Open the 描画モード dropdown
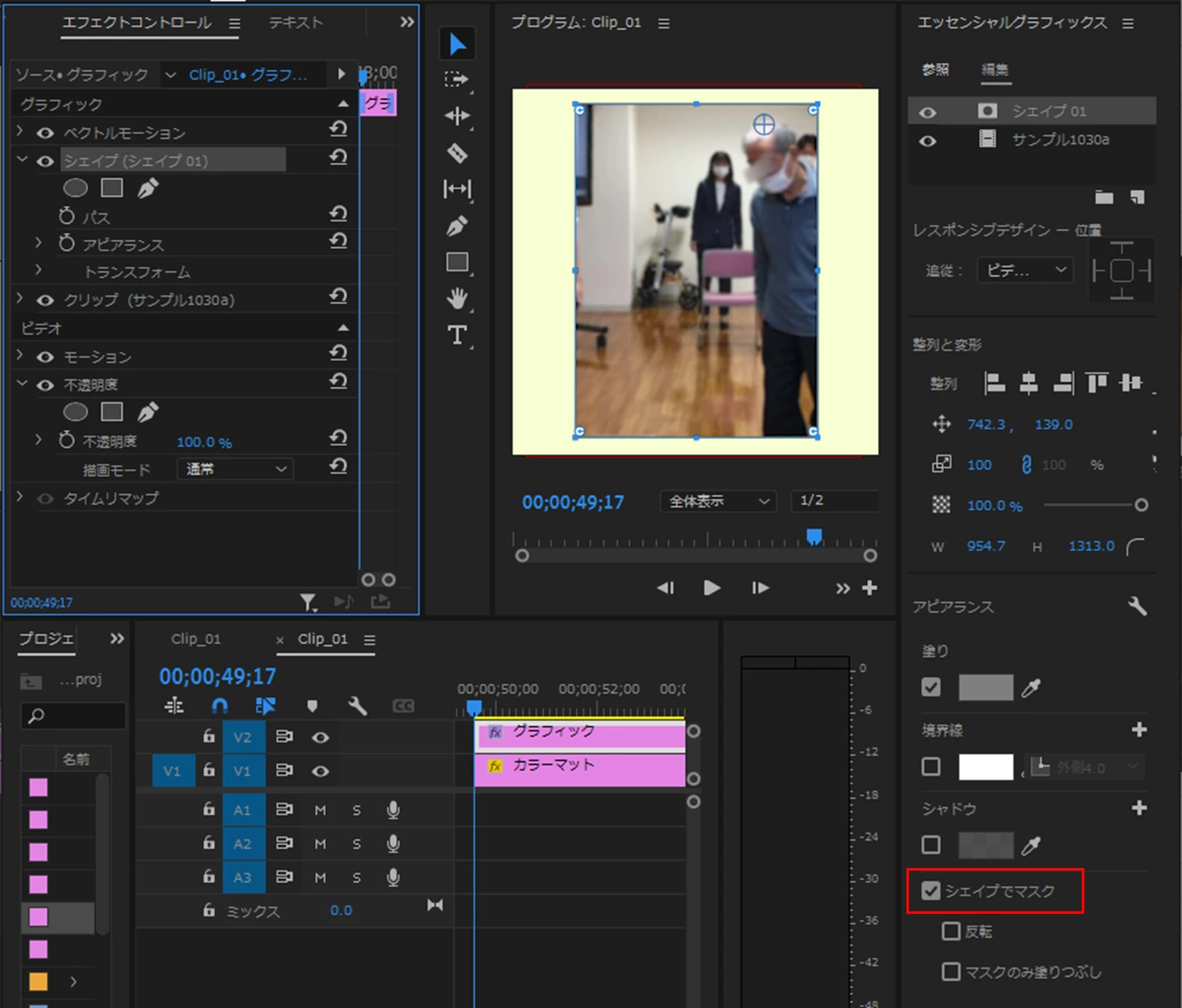 [x=235, y=469]
